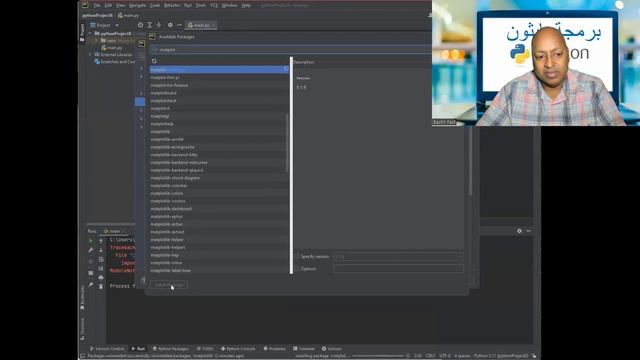Viewport: 640px width, 360px height.
Task: Click the Python interpreter status bar entry
Action: click(x=500, y=356)
